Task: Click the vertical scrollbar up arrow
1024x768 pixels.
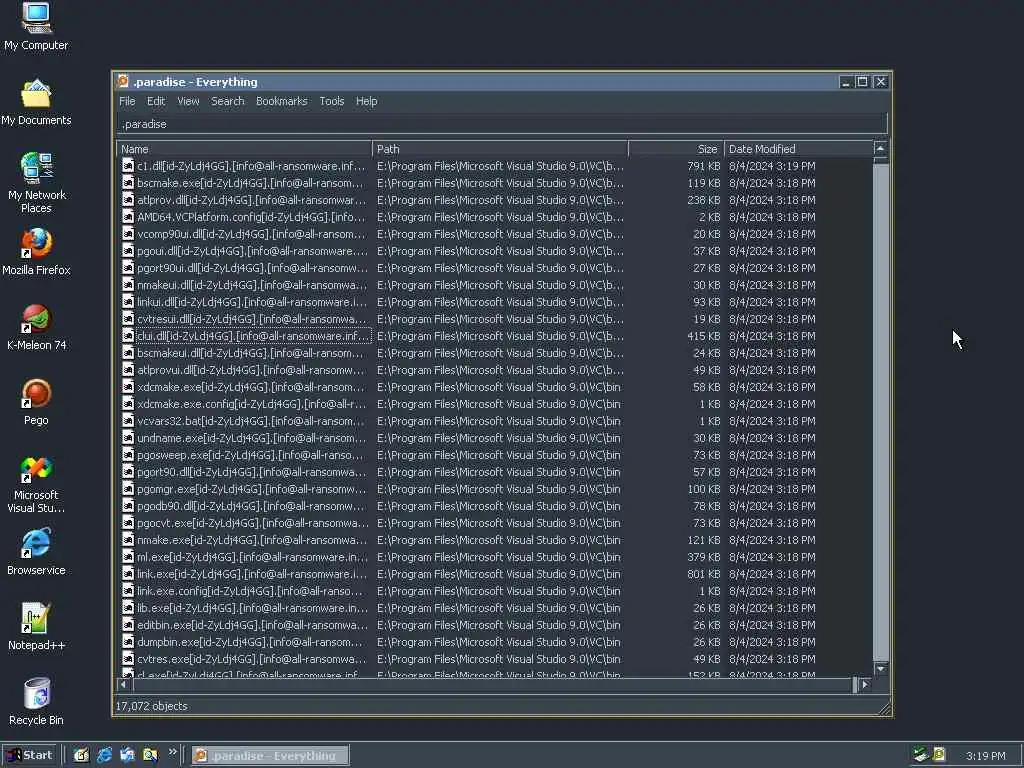Action: pos(880,149)
